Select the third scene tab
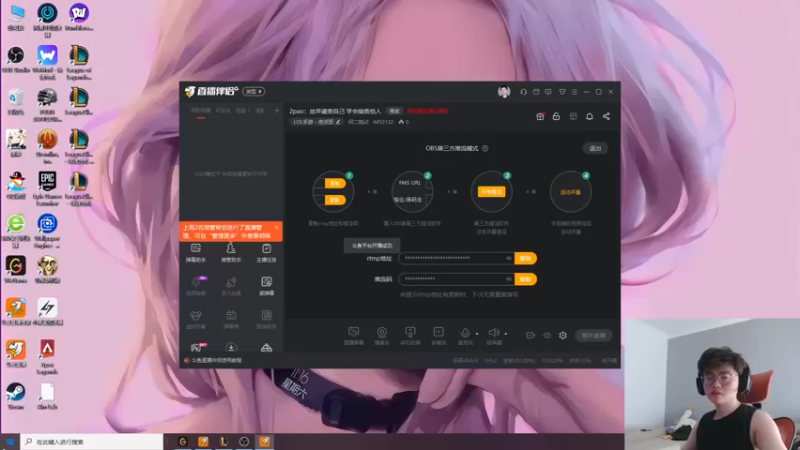 [x=243, y=111]
